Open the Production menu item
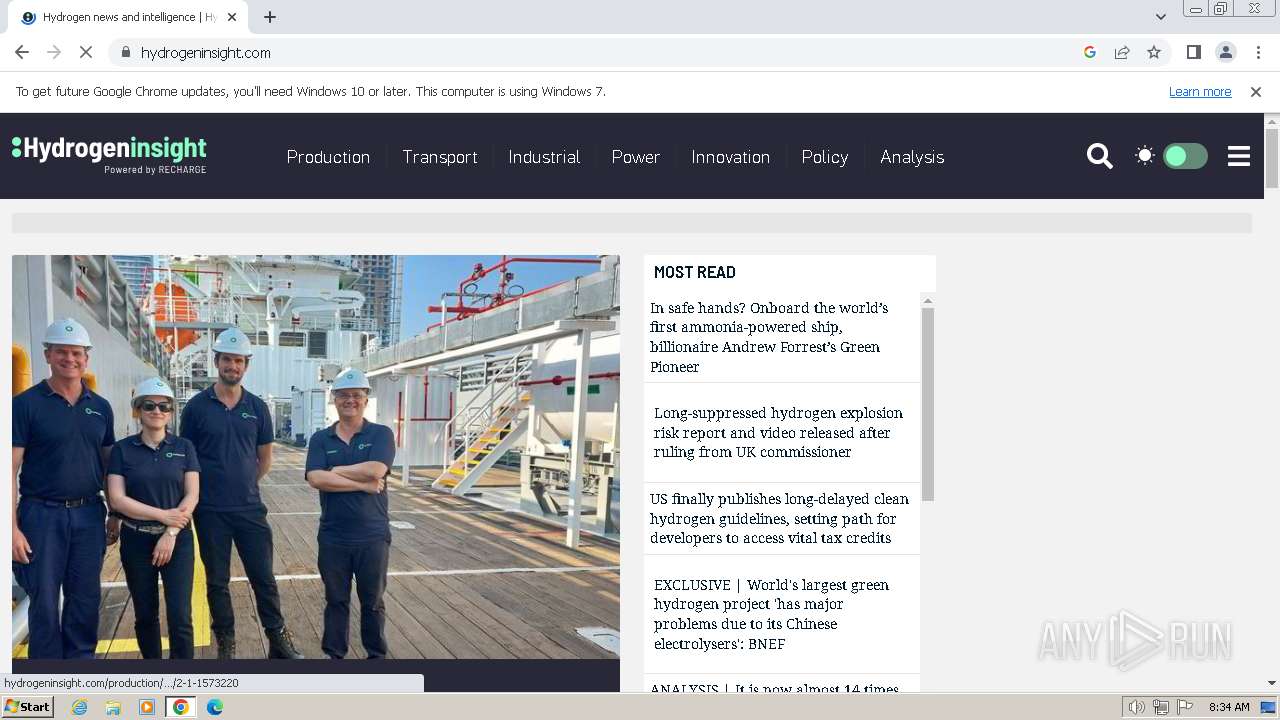Screen dimensions: 1280x720 328,157
